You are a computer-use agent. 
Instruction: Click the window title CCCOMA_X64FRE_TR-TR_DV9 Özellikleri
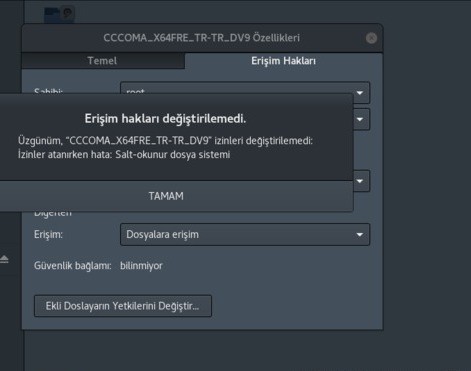[x=201, y=38]
